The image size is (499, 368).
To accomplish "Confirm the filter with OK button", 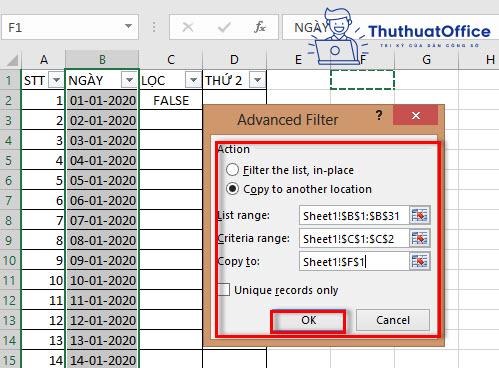I will [x=308, y=320].
